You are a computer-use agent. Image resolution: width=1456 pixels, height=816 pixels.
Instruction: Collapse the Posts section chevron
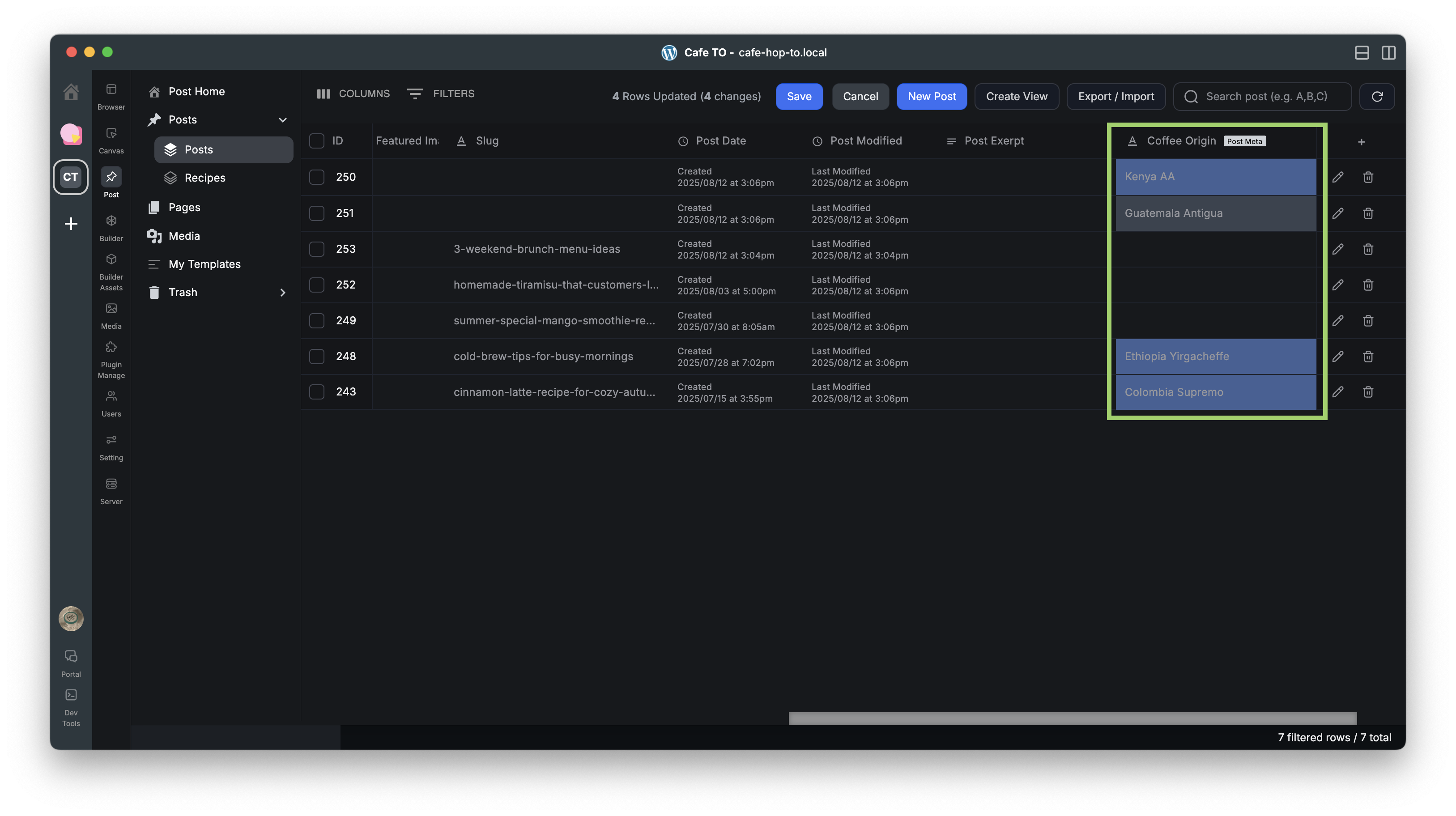[x=283, y=120]
